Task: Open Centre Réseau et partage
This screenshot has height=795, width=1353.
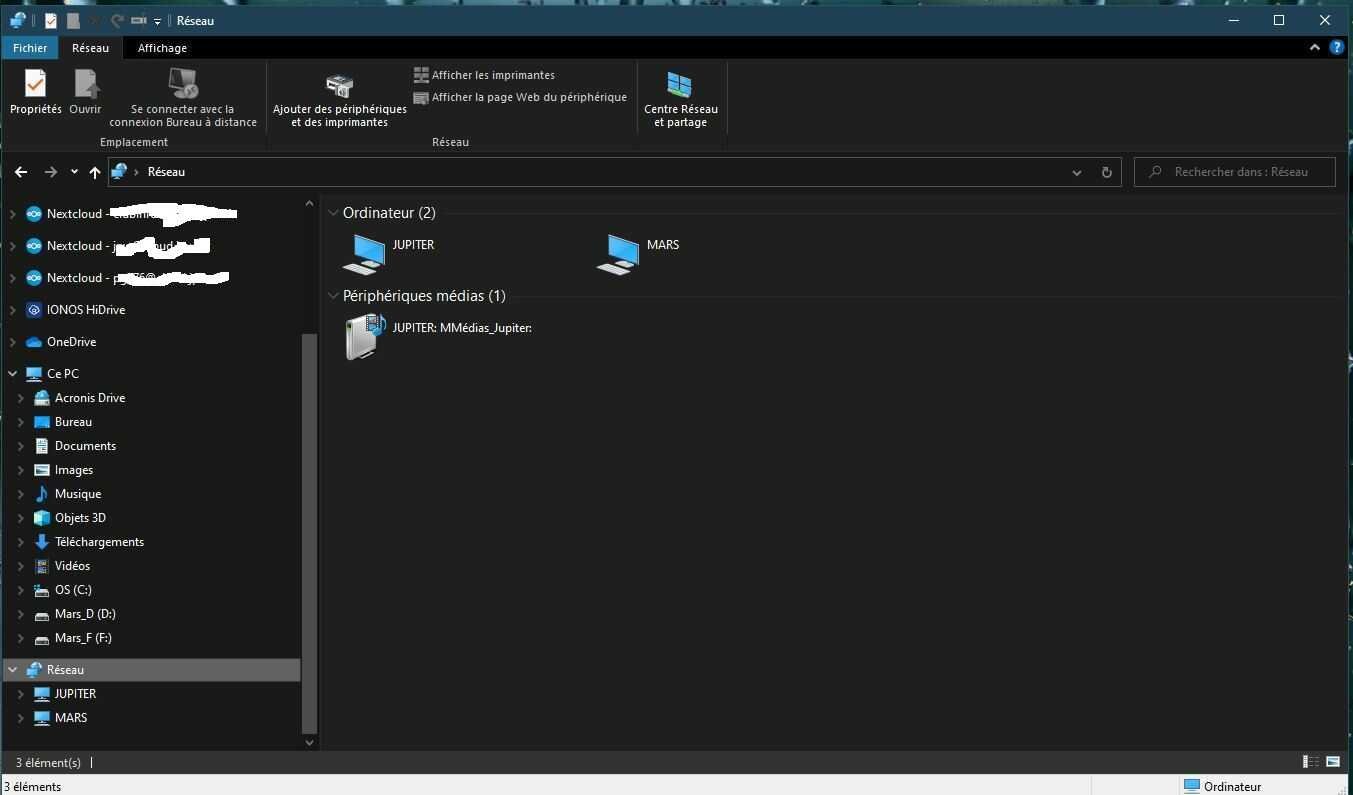Action: (x=681, y=100)
